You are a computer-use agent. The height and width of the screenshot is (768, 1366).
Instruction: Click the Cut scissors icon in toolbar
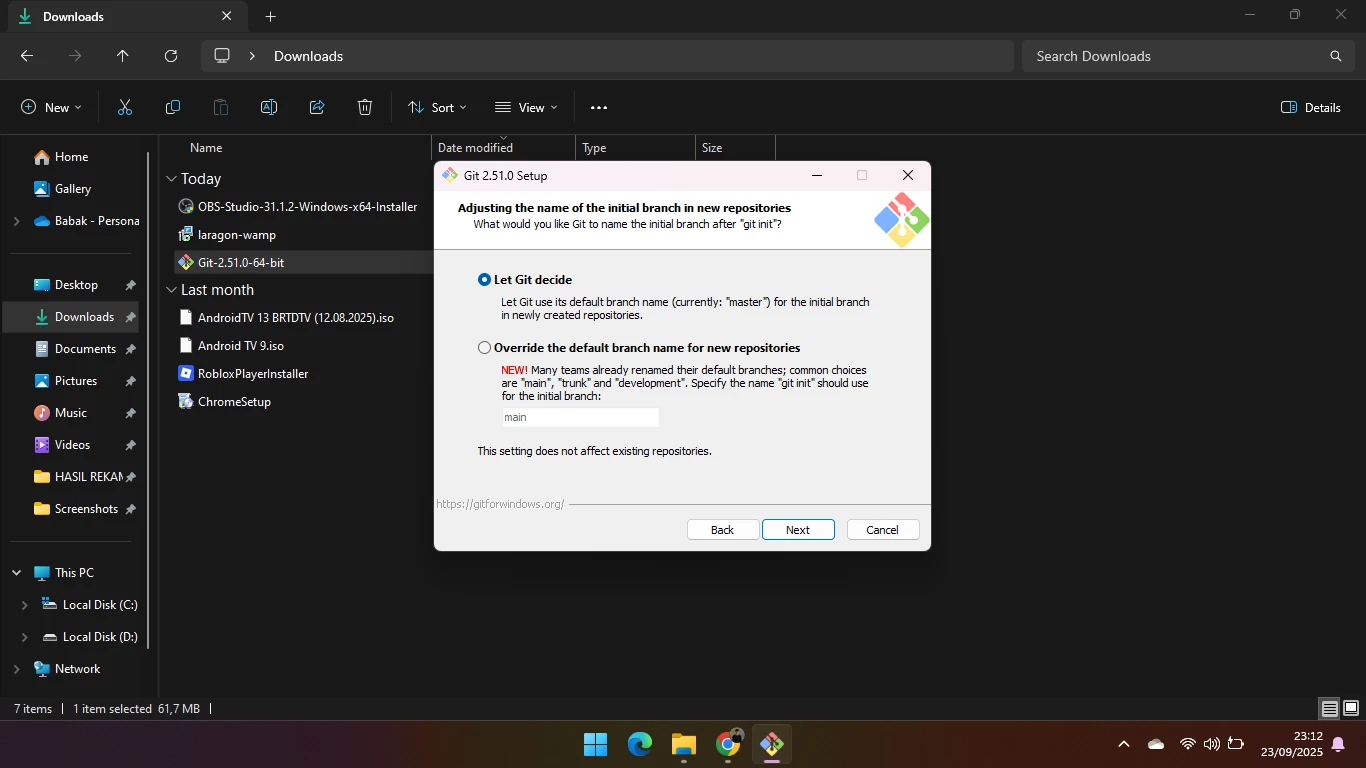tap(125, 108)
